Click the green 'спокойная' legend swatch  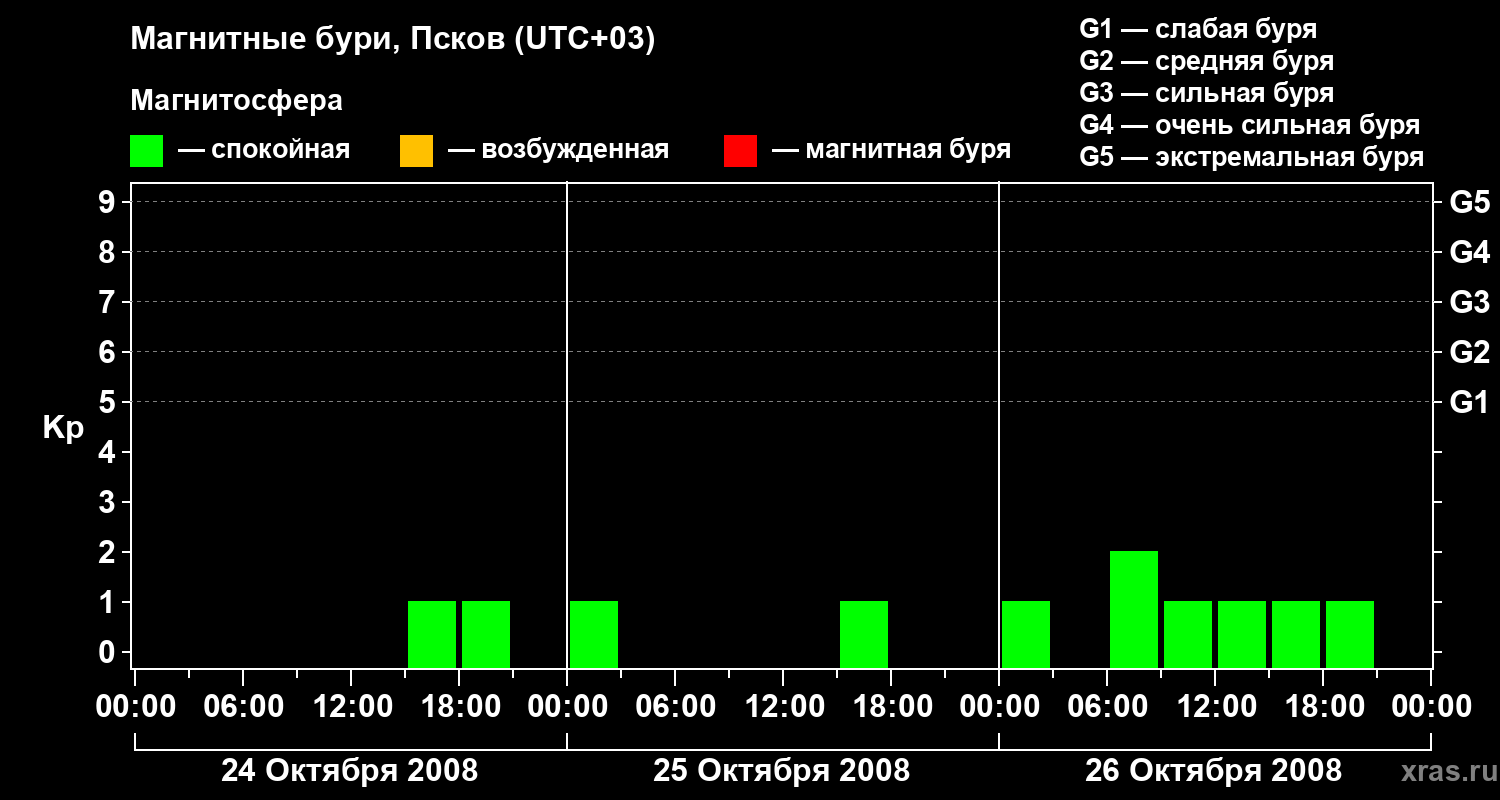(146, 151)
